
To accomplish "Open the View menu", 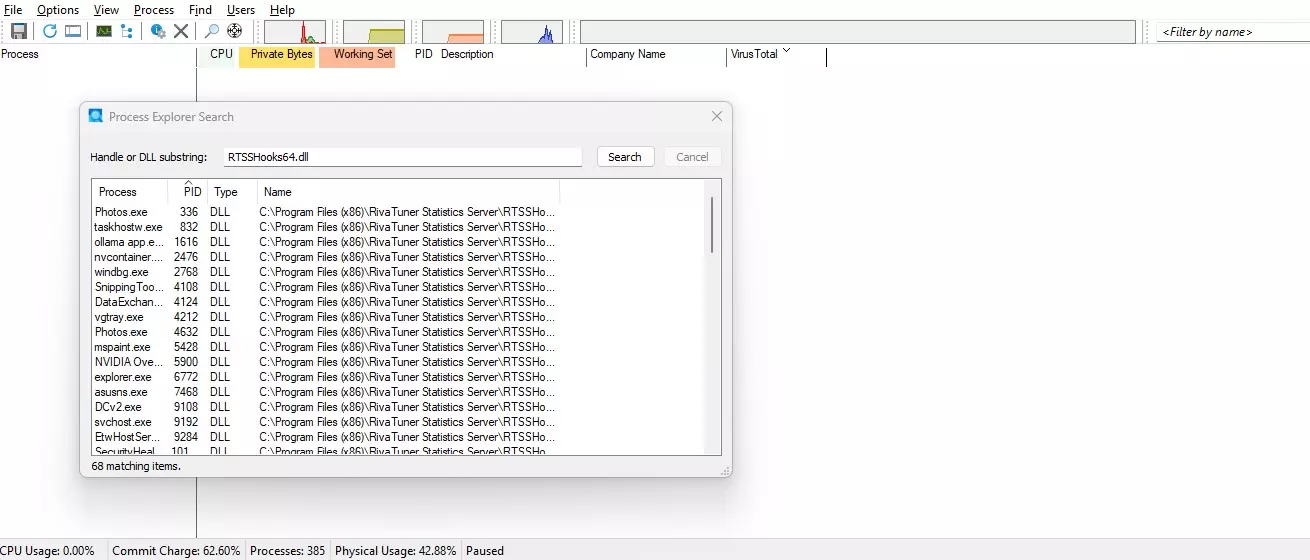I will pos(106,10).
